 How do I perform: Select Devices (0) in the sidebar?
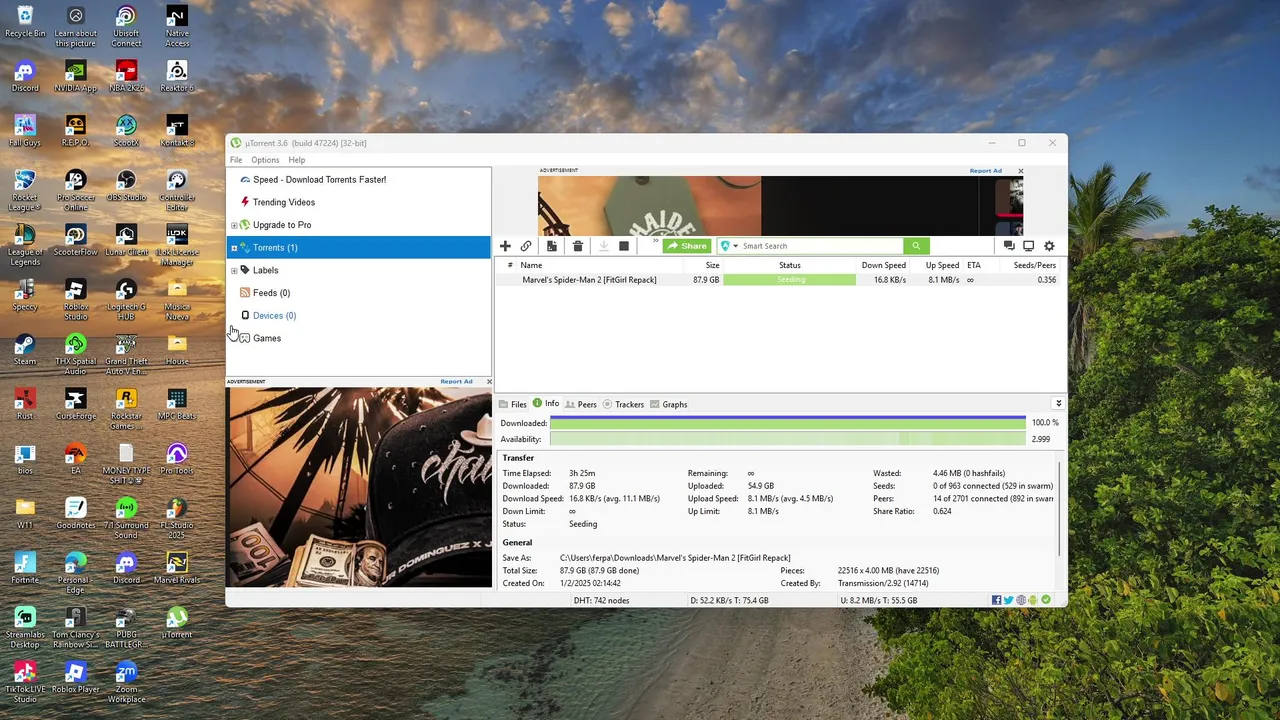pyautogui.click(x=274, y=316)
